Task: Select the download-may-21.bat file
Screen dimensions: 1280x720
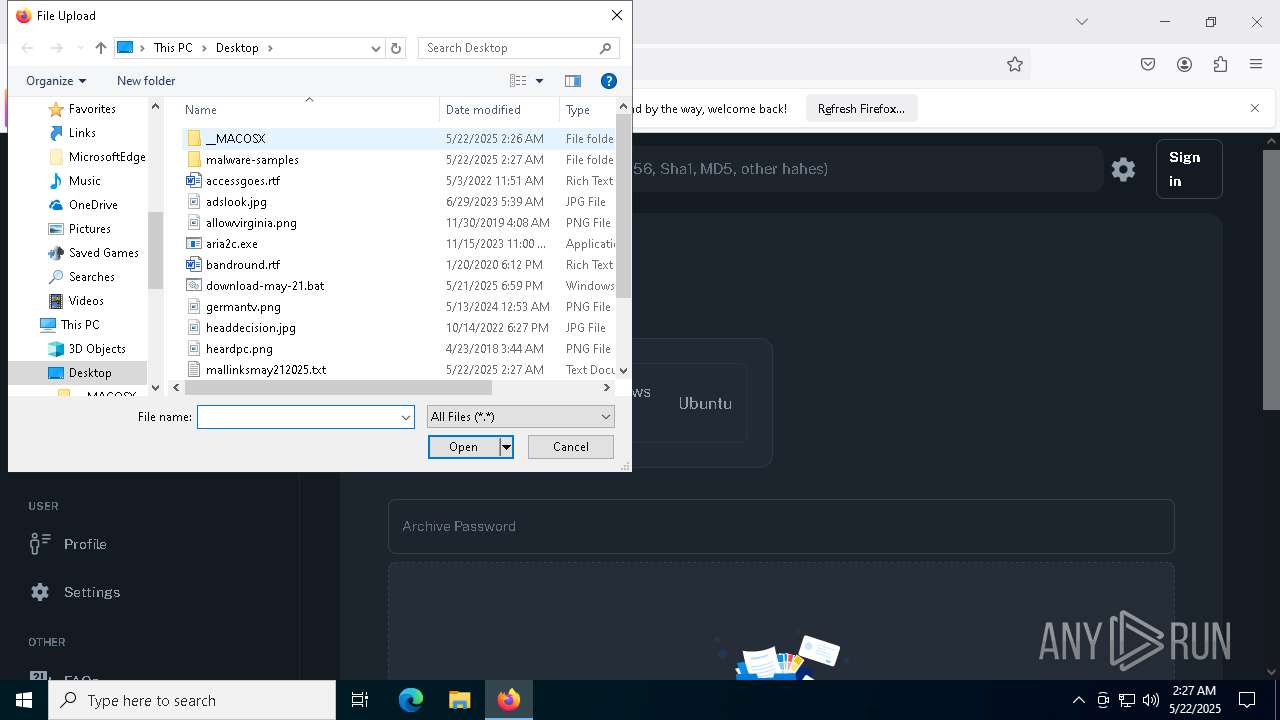Action: click(x=265, y=286)
